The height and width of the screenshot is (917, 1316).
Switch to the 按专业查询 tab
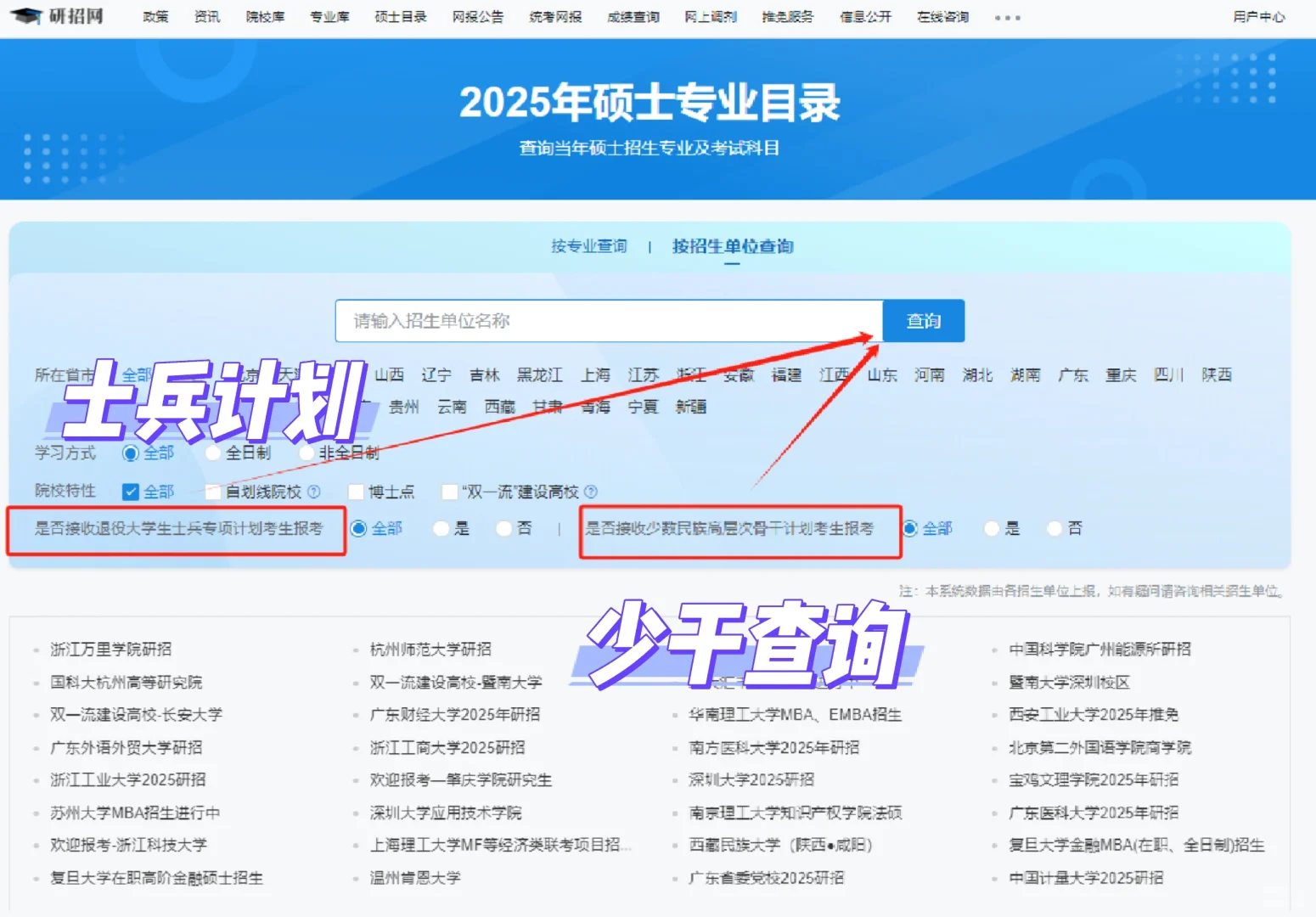click(x=588, y=245)
